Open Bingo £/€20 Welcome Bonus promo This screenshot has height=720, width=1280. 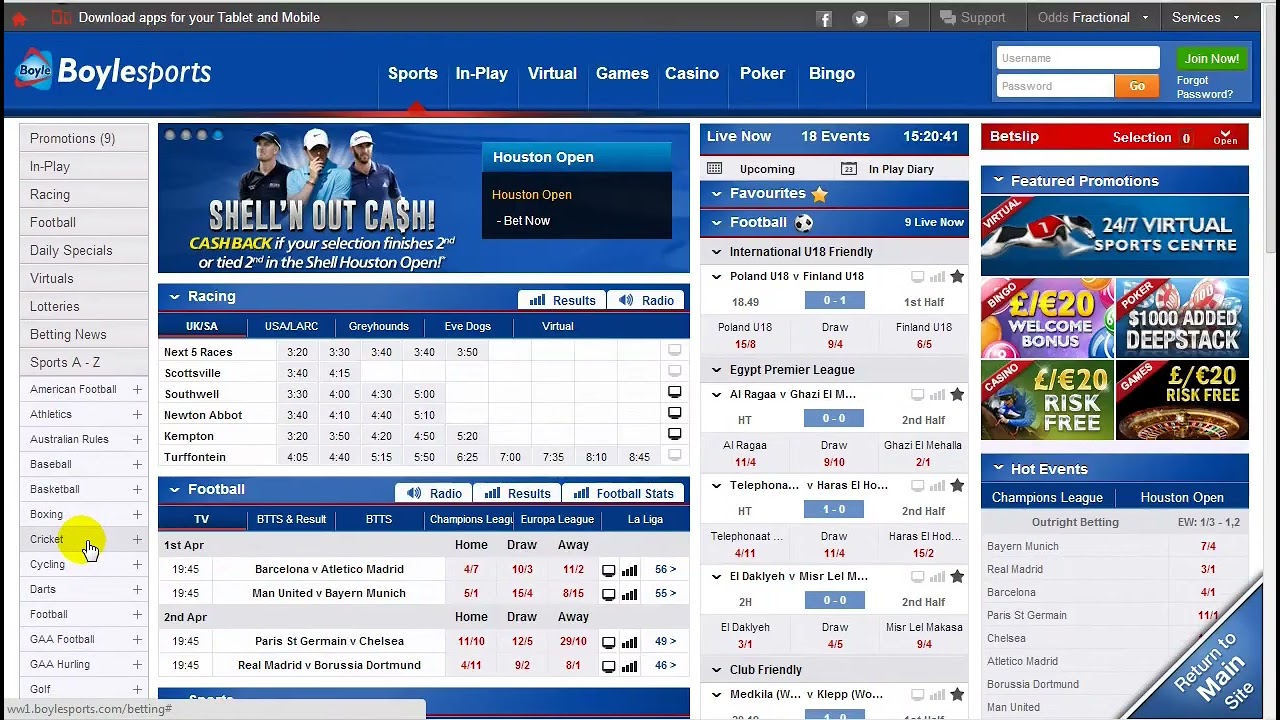(x=1047, y=318)
